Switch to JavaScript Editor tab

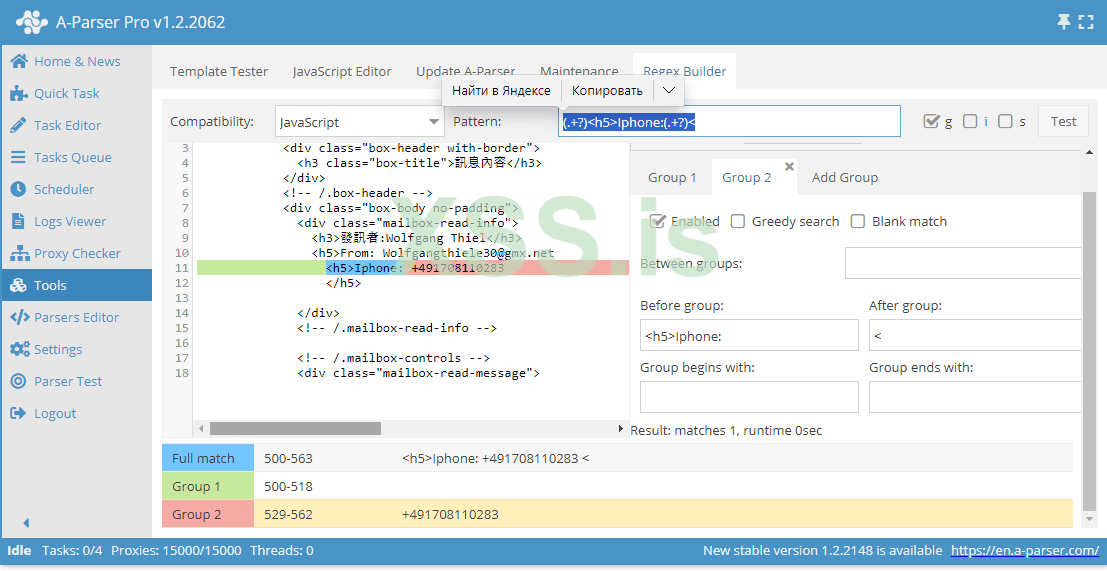tap(342, 71)
